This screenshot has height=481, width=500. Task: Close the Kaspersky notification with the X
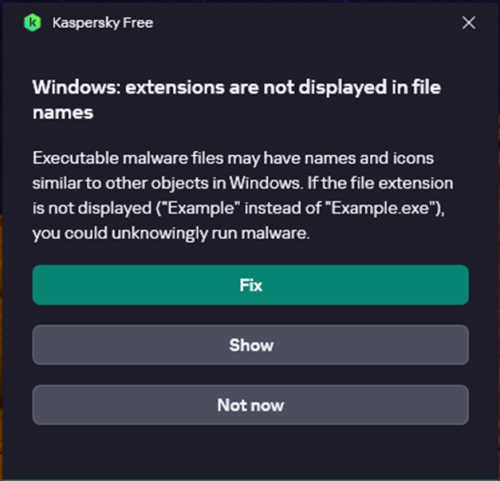469,23
